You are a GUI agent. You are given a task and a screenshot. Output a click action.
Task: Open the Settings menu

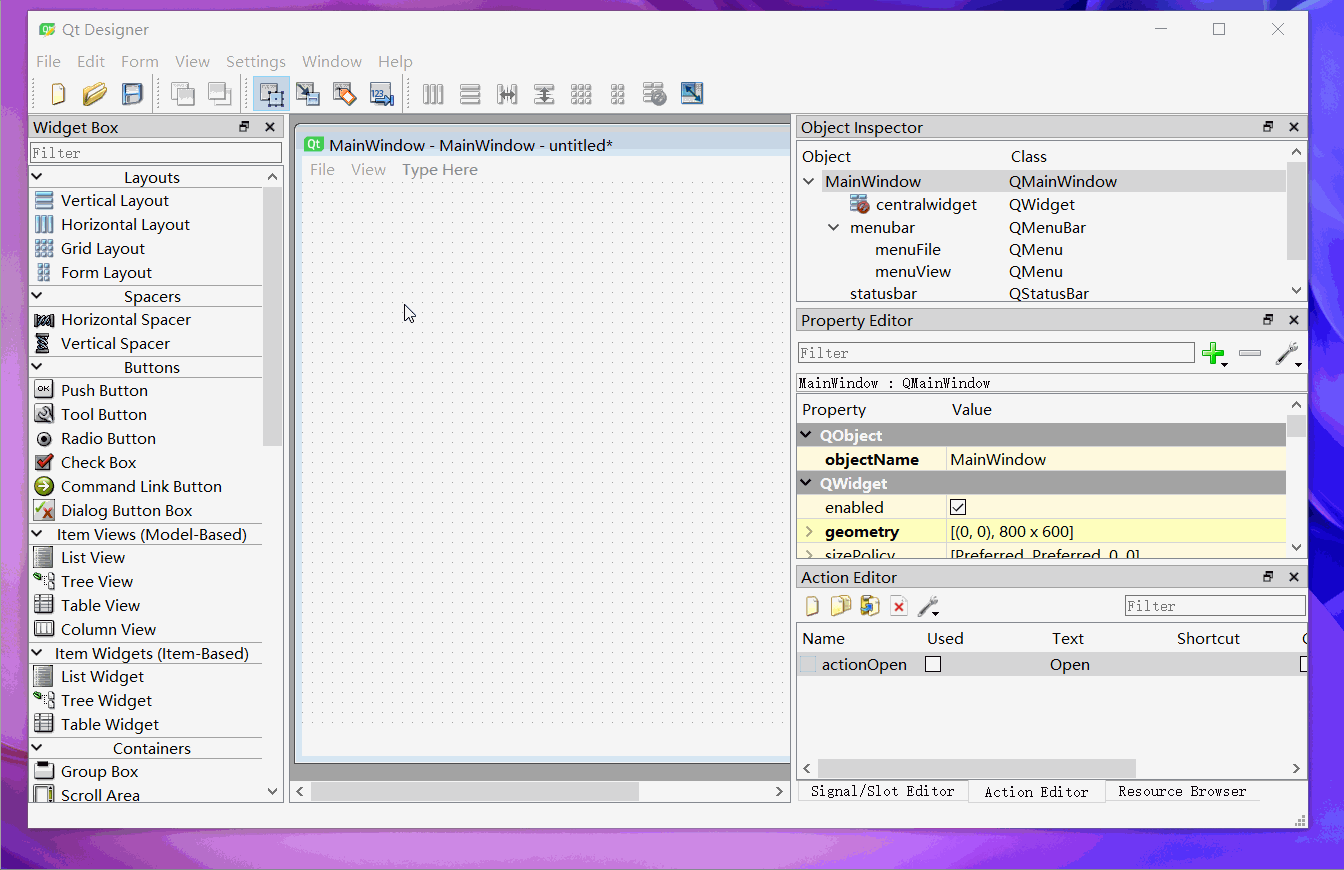click(x=256, y=61)
